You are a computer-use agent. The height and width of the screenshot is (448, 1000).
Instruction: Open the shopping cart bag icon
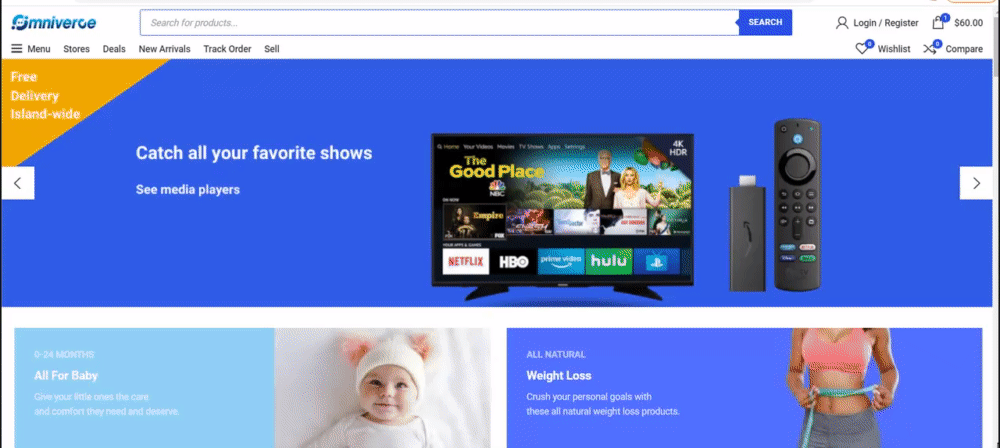(938, 22)
